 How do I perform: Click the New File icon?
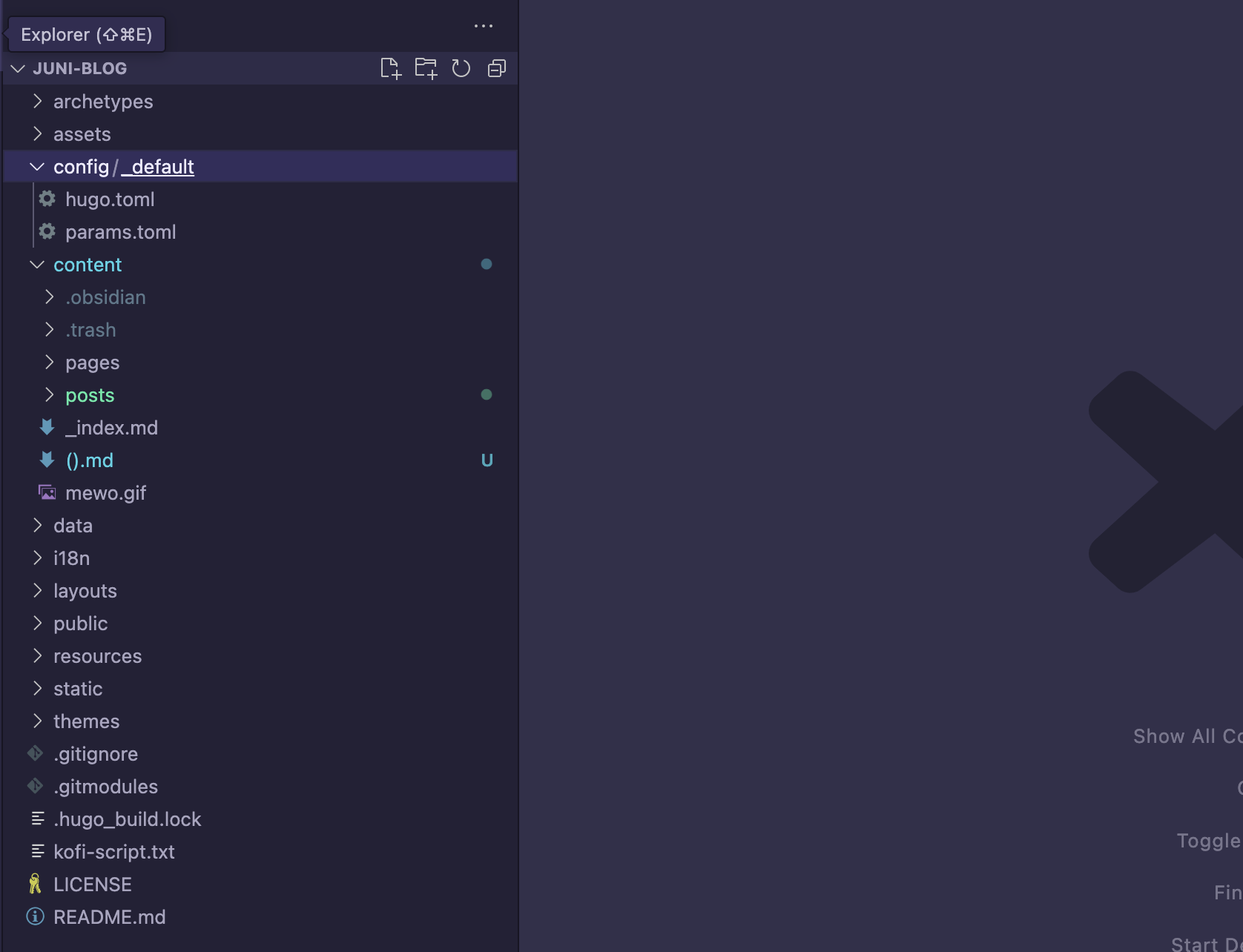tap(390, 68)
